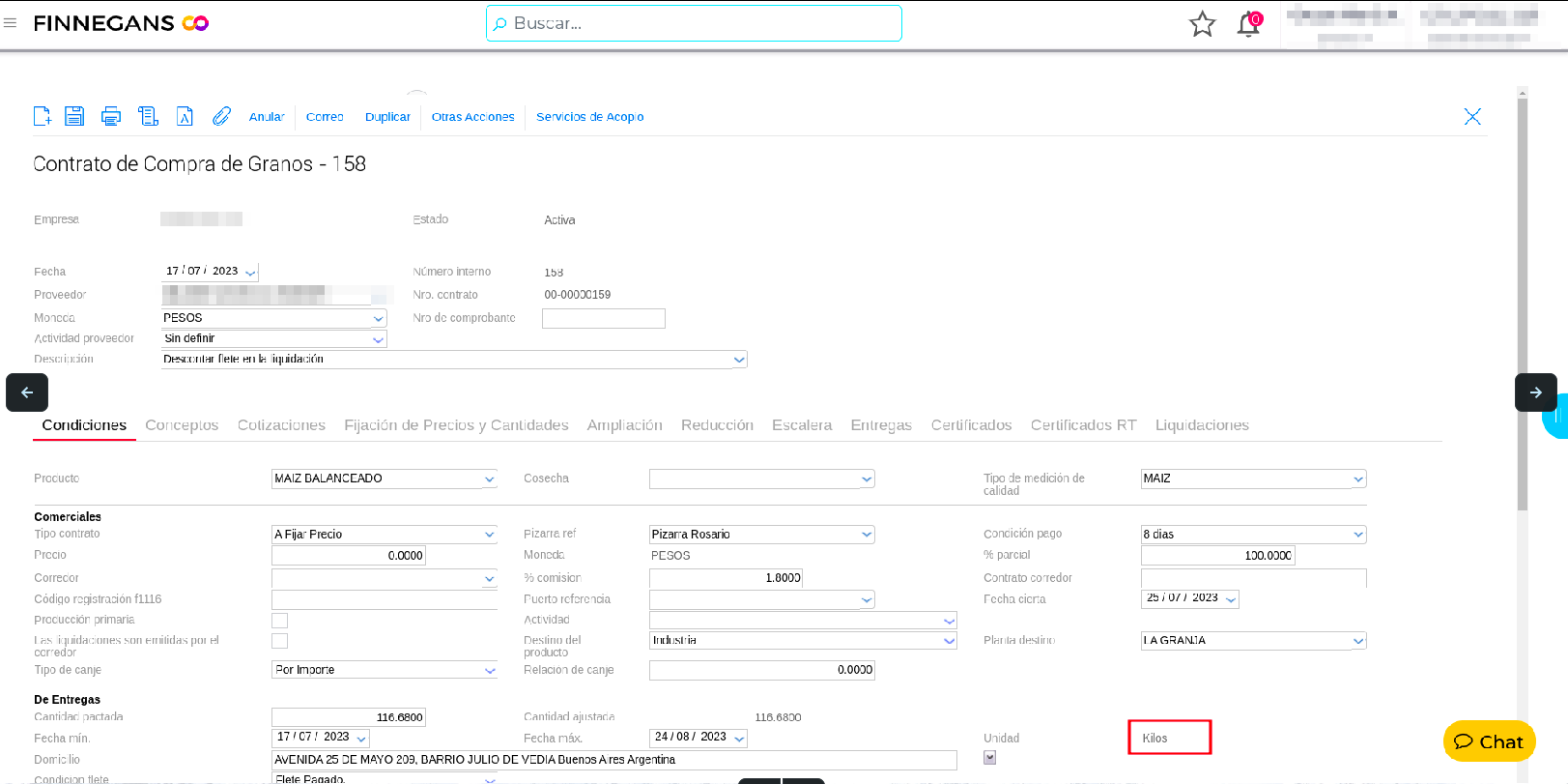This screenshot has width=1568, height=784.
Task: Open the Chat button
Action: [x=1489, y=741]
